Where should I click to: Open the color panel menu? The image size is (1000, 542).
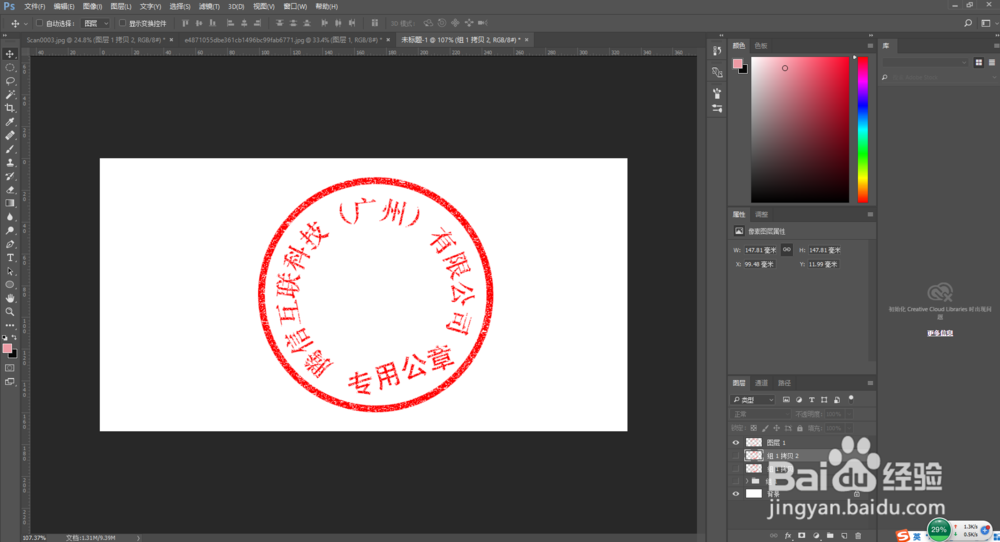click(870, 45)
